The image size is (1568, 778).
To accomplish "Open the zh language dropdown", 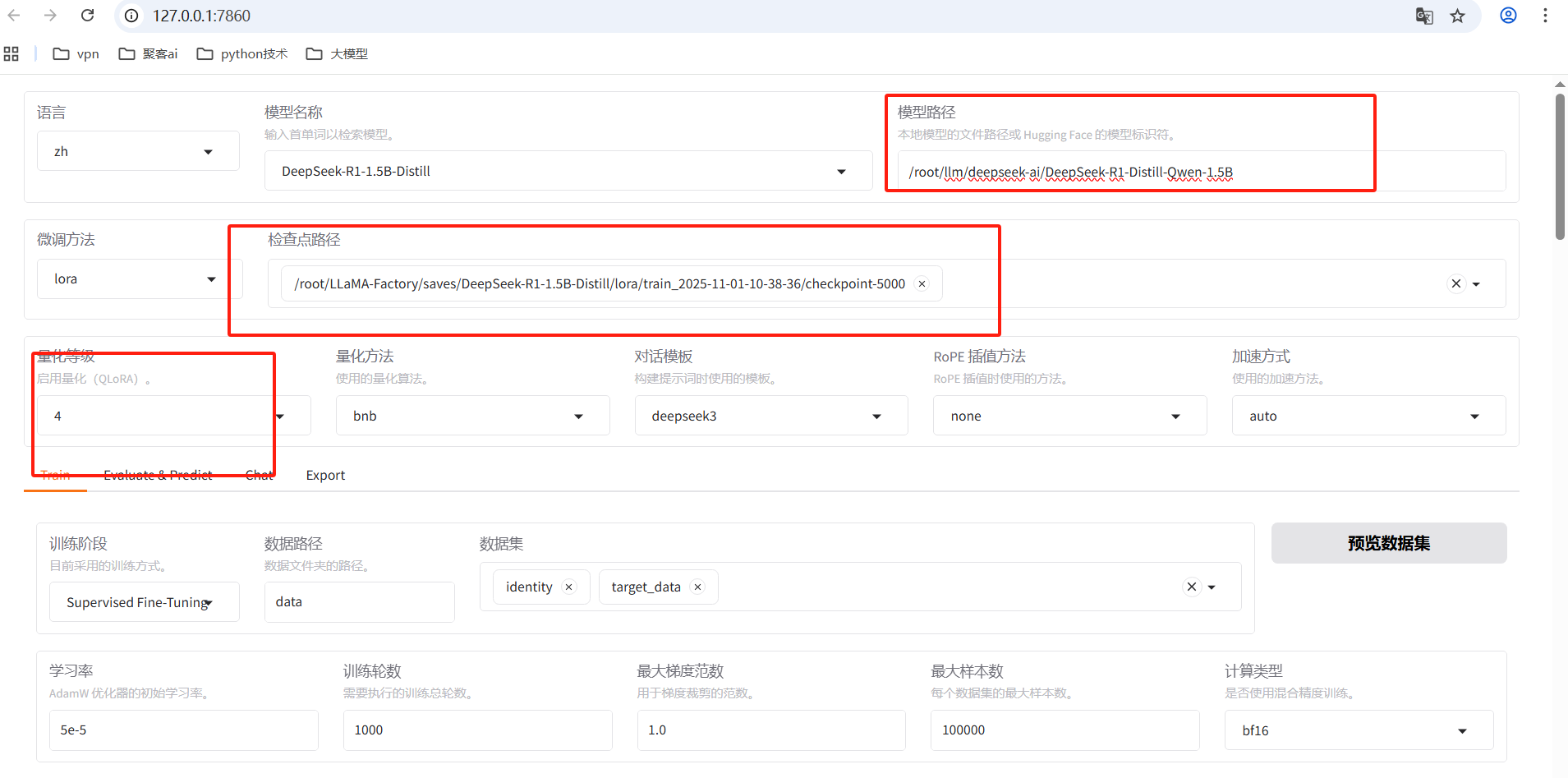I will point(138,152).
